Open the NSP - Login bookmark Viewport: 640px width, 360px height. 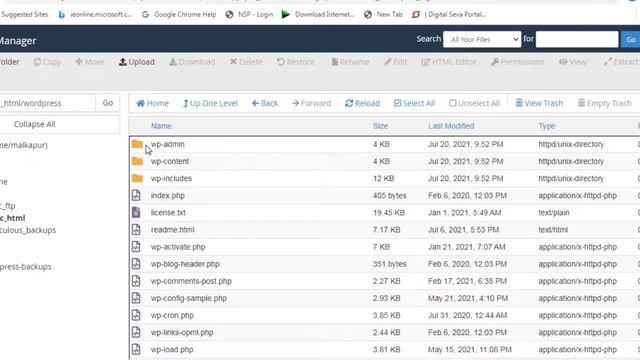pos(249,14)
